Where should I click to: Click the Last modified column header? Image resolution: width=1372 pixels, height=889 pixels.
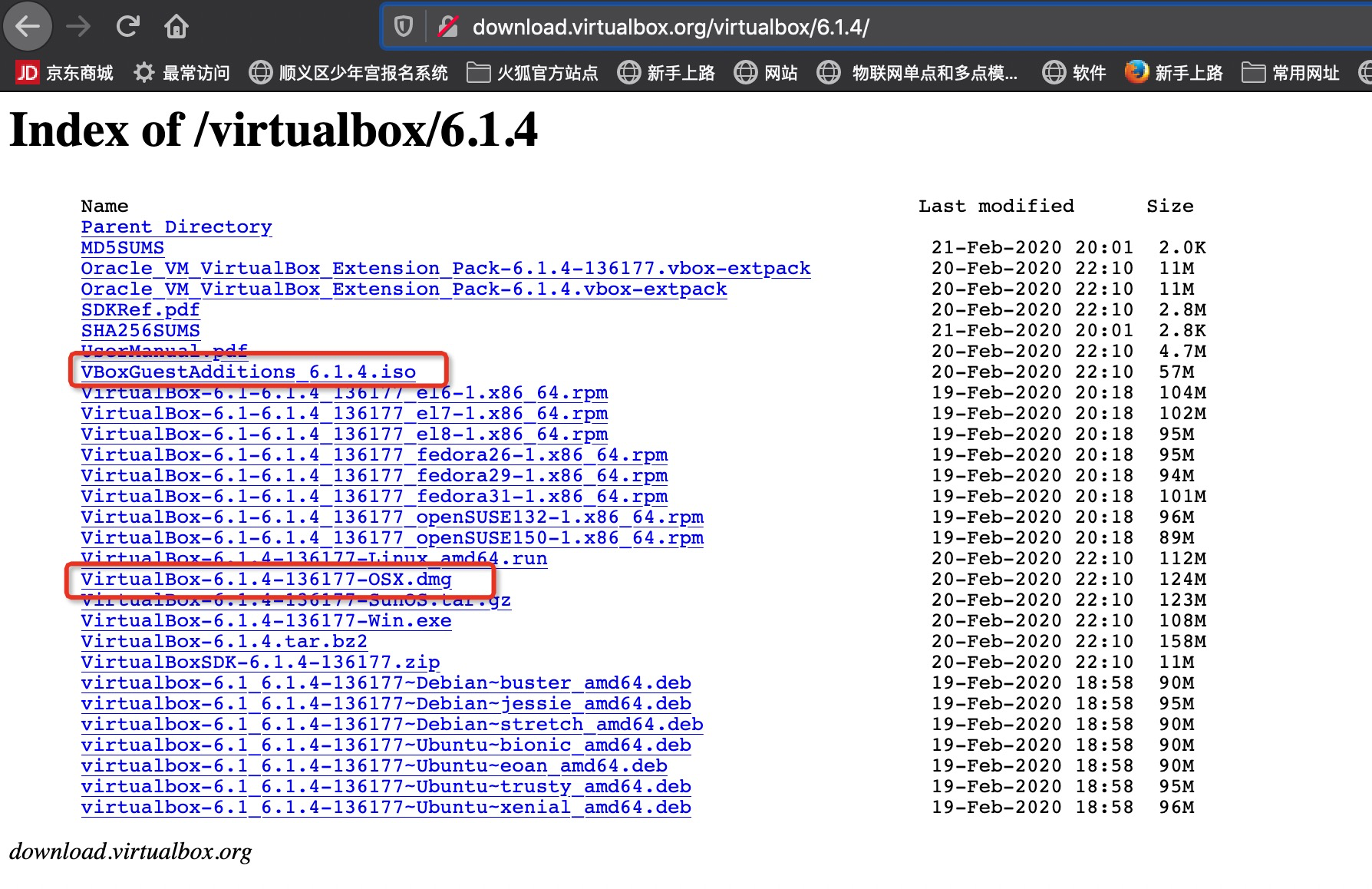[997, 207]
